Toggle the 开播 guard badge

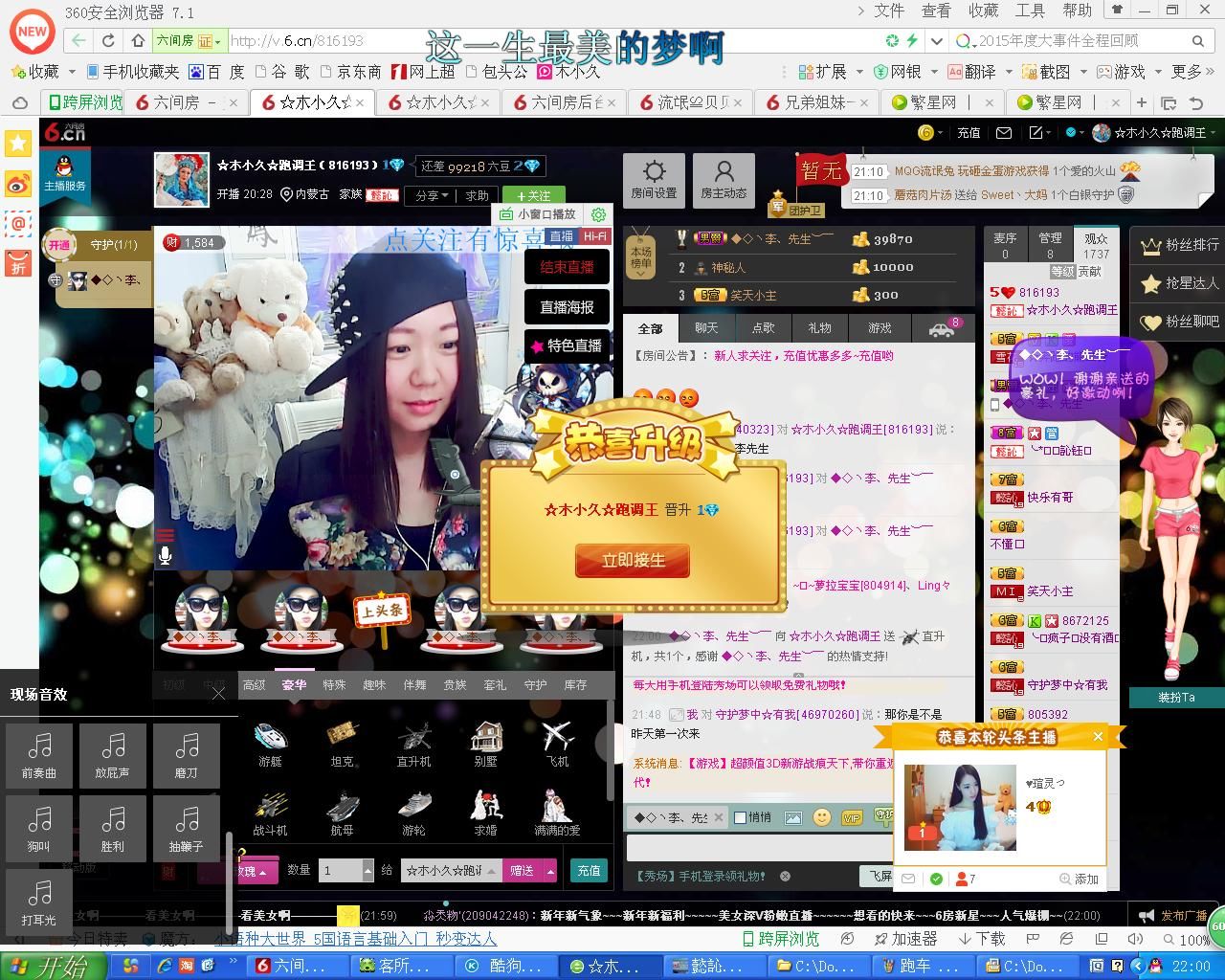pyautogui.click(x=59, y=245)
